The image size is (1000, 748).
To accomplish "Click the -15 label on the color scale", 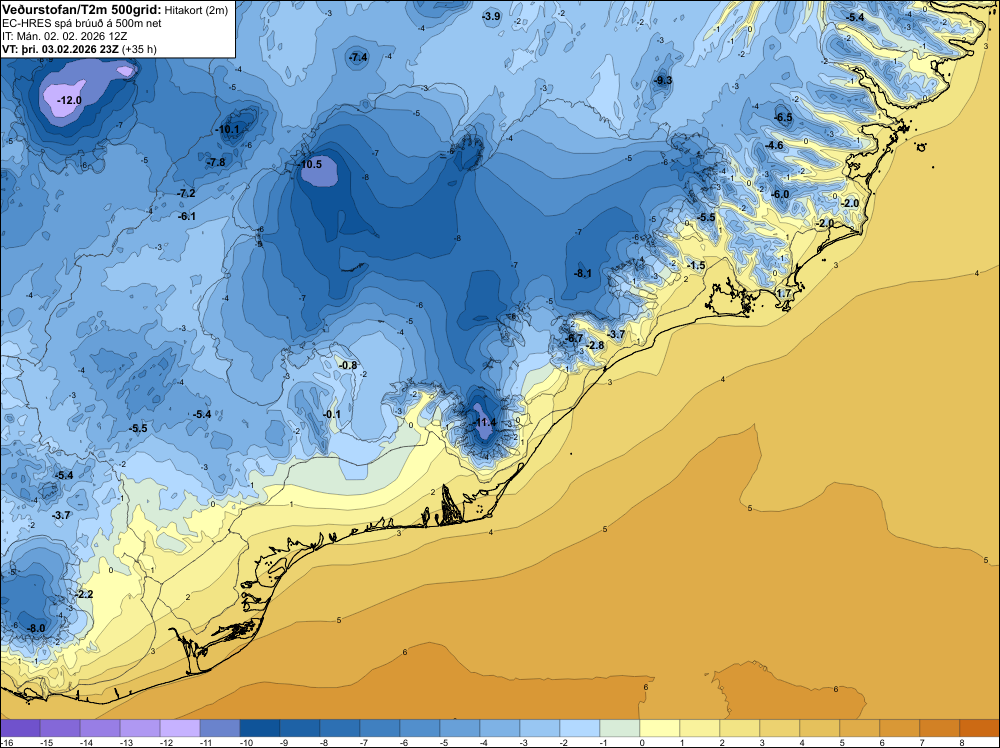I will coord(46,742).
